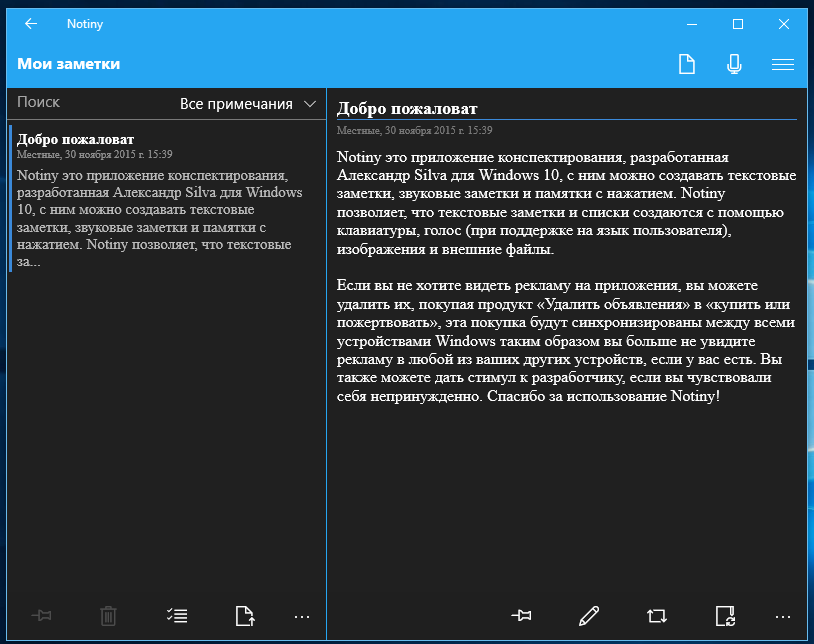Viewport: 814px width, 644px height.
Task: Open more options in notes list toolbar
Action: [302, 617]
